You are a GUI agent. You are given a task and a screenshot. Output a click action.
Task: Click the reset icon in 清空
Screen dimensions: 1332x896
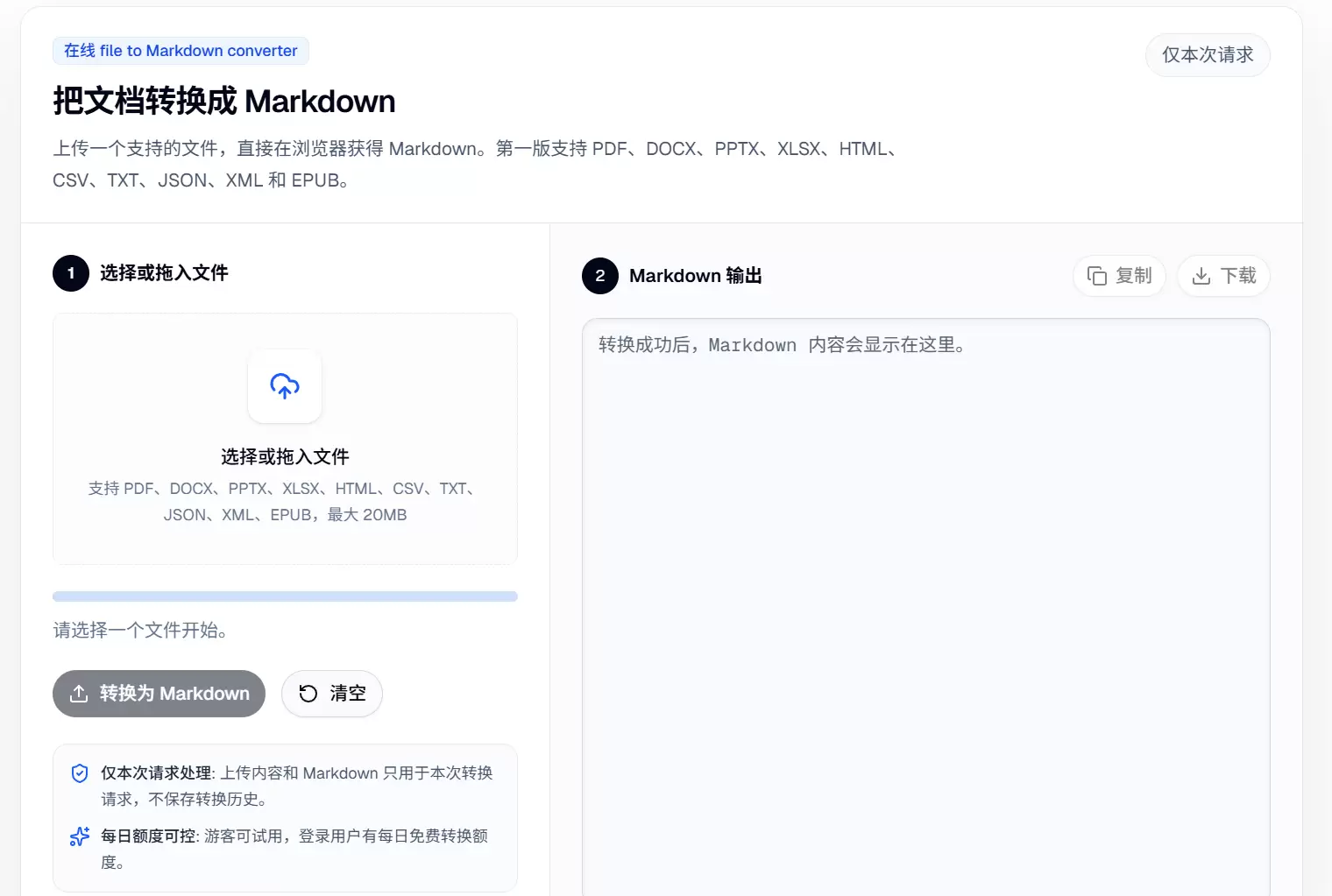(308, 694)
